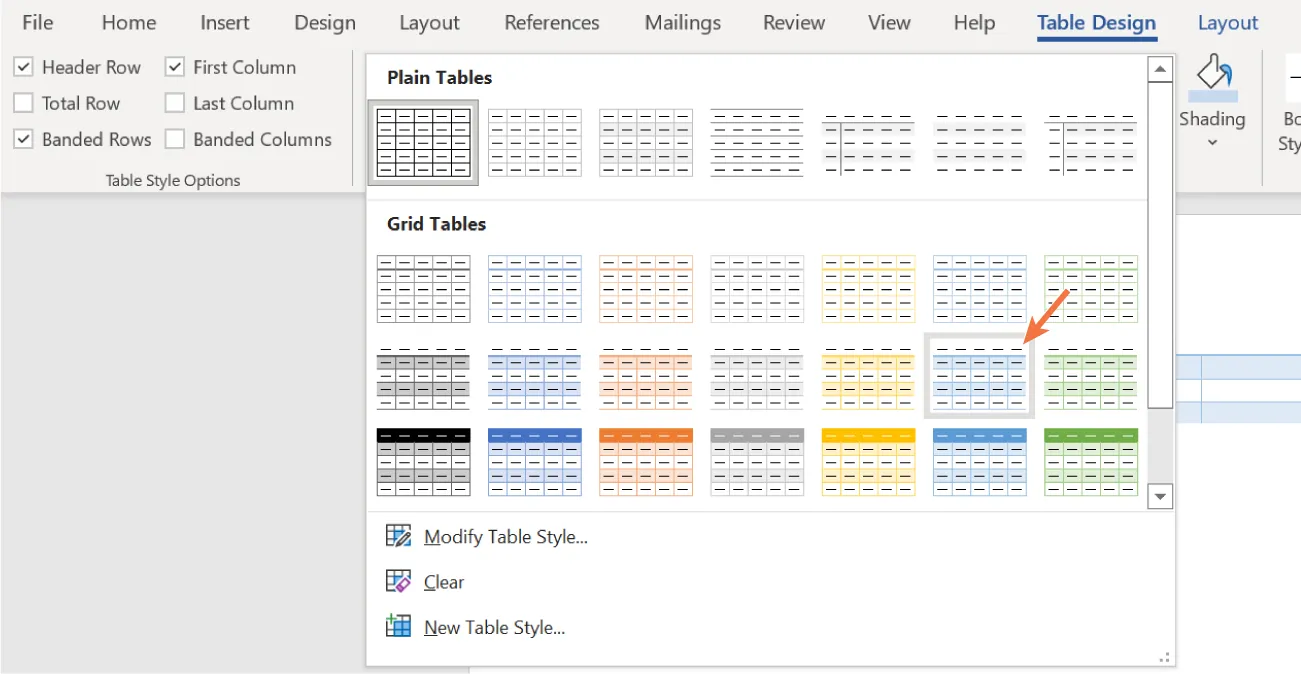The height and width of the screenshot is (674, 1301).
Task: Enable the Total Row checkbox
Action: pos(23,103)
